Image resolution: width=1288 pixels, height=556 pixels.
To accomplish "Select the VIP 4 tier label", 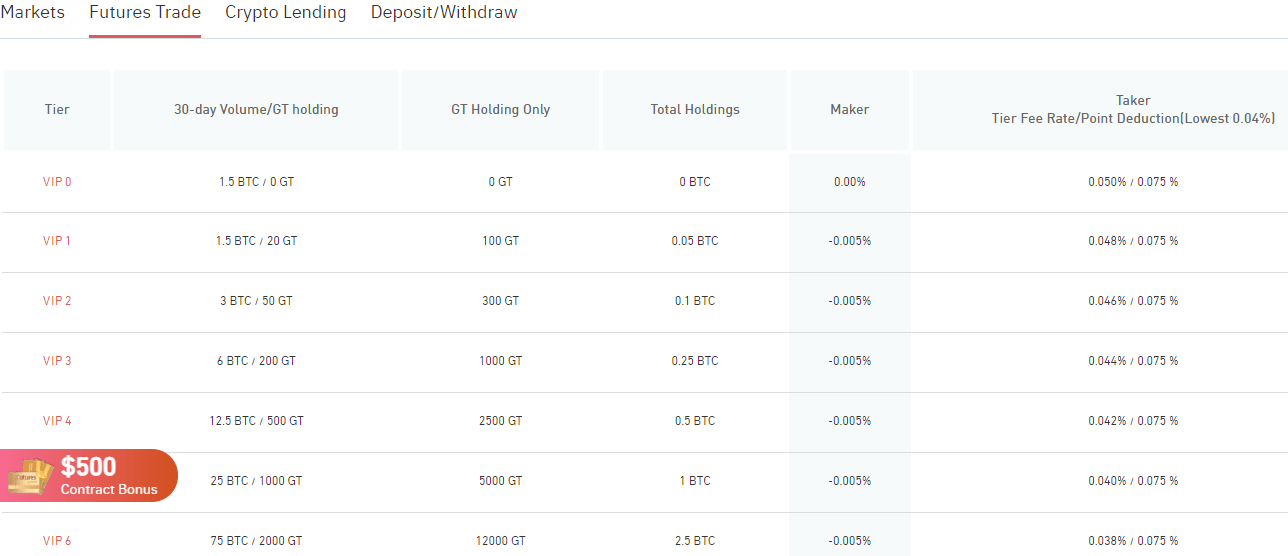I will 57,421.
